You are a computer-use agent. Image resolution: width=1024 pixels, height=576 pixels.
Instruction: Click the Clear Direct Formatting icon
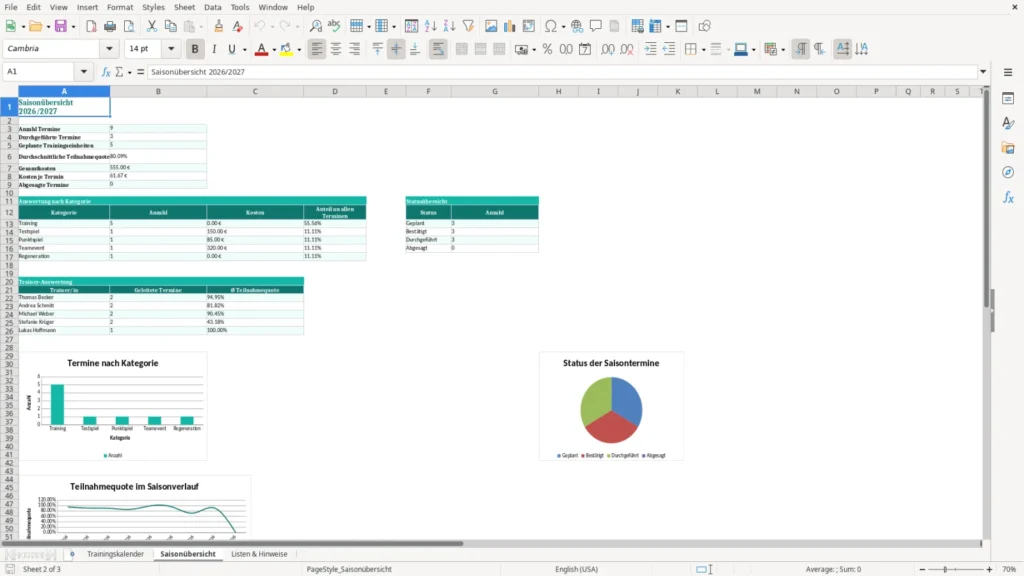[237, 26]
